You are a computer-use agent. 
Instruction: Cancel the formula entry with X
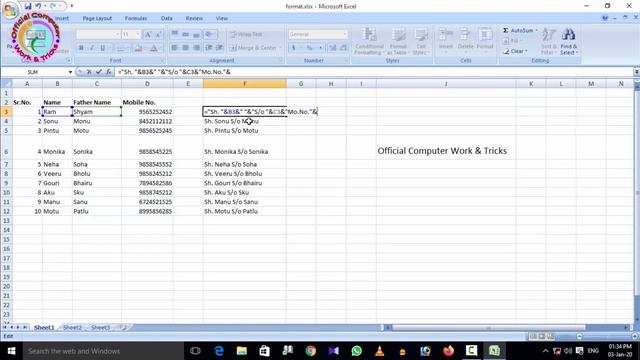pos(89,72)
